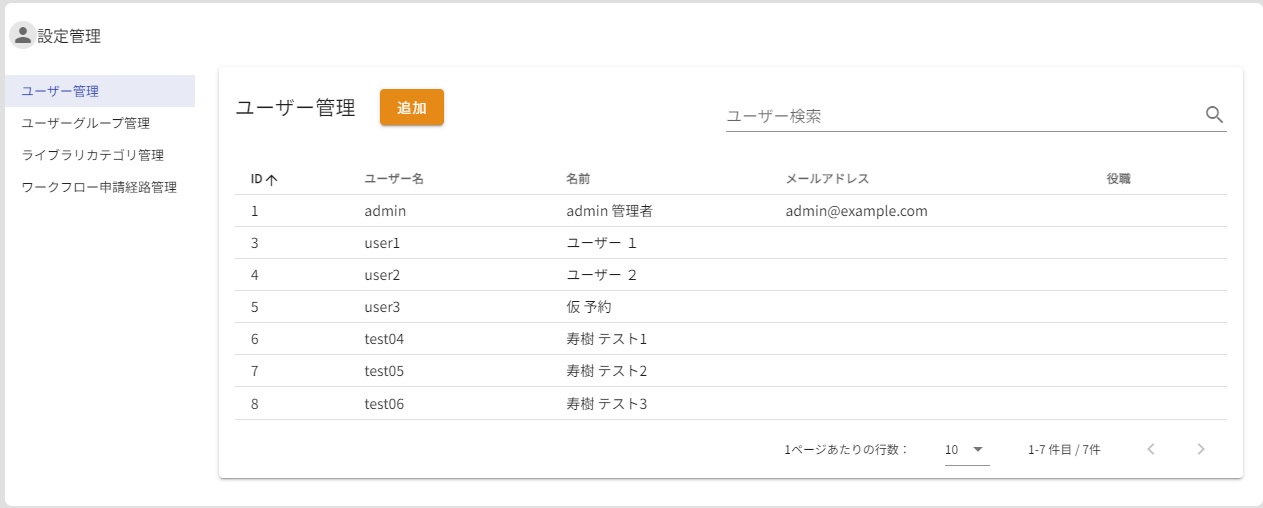Click the ID sort ascending arrow

pyautogui.click(x=271, y=180)
